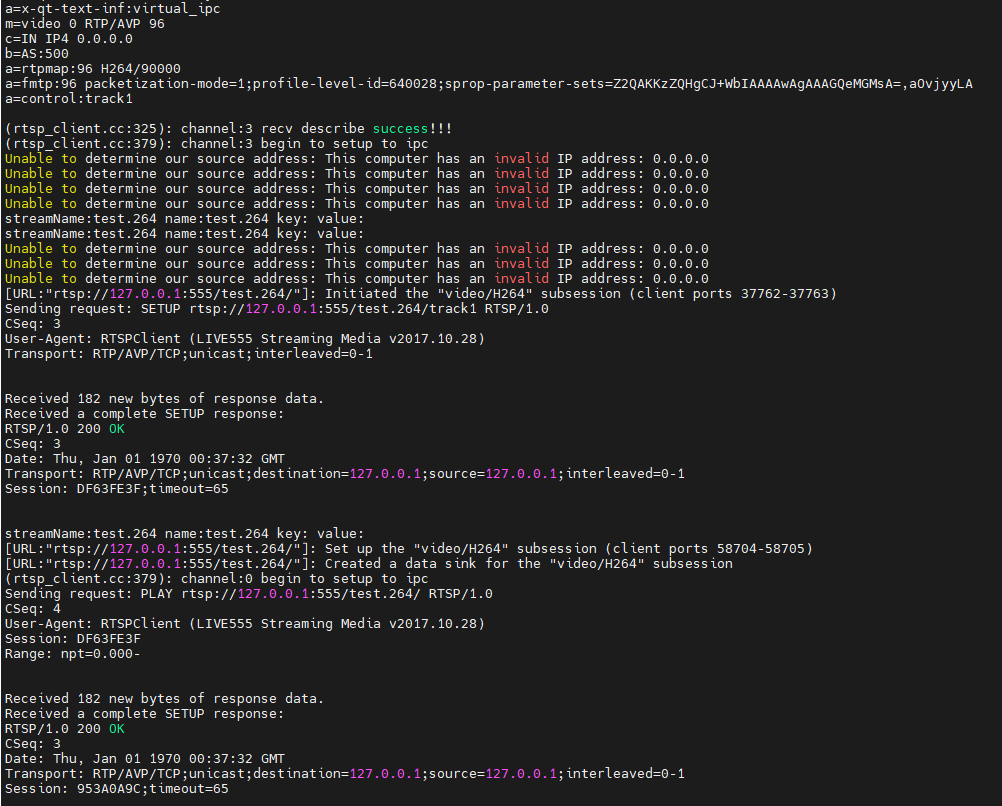Click the 'c=IN IP4 0.0.0.0' line
Screen dimensions: 1002x806
(68, 39)
